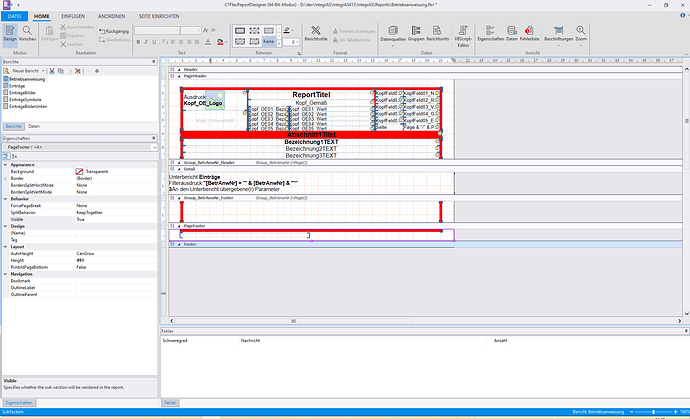This screenshot has width=690, height=419.
Task: Collapse the Appearance property category
Action: (x=3, y=164)
